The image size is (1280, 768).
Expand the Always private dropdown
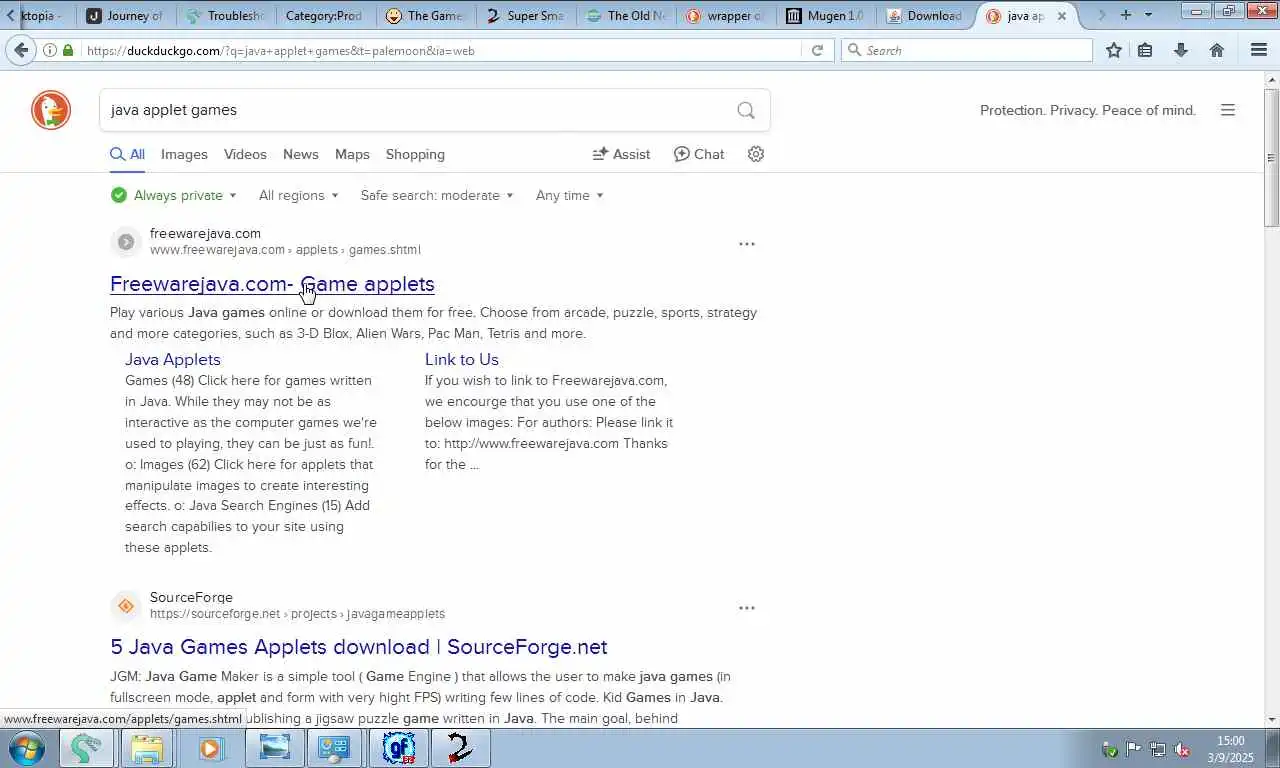pyautogui.click(x=174, y=196)
